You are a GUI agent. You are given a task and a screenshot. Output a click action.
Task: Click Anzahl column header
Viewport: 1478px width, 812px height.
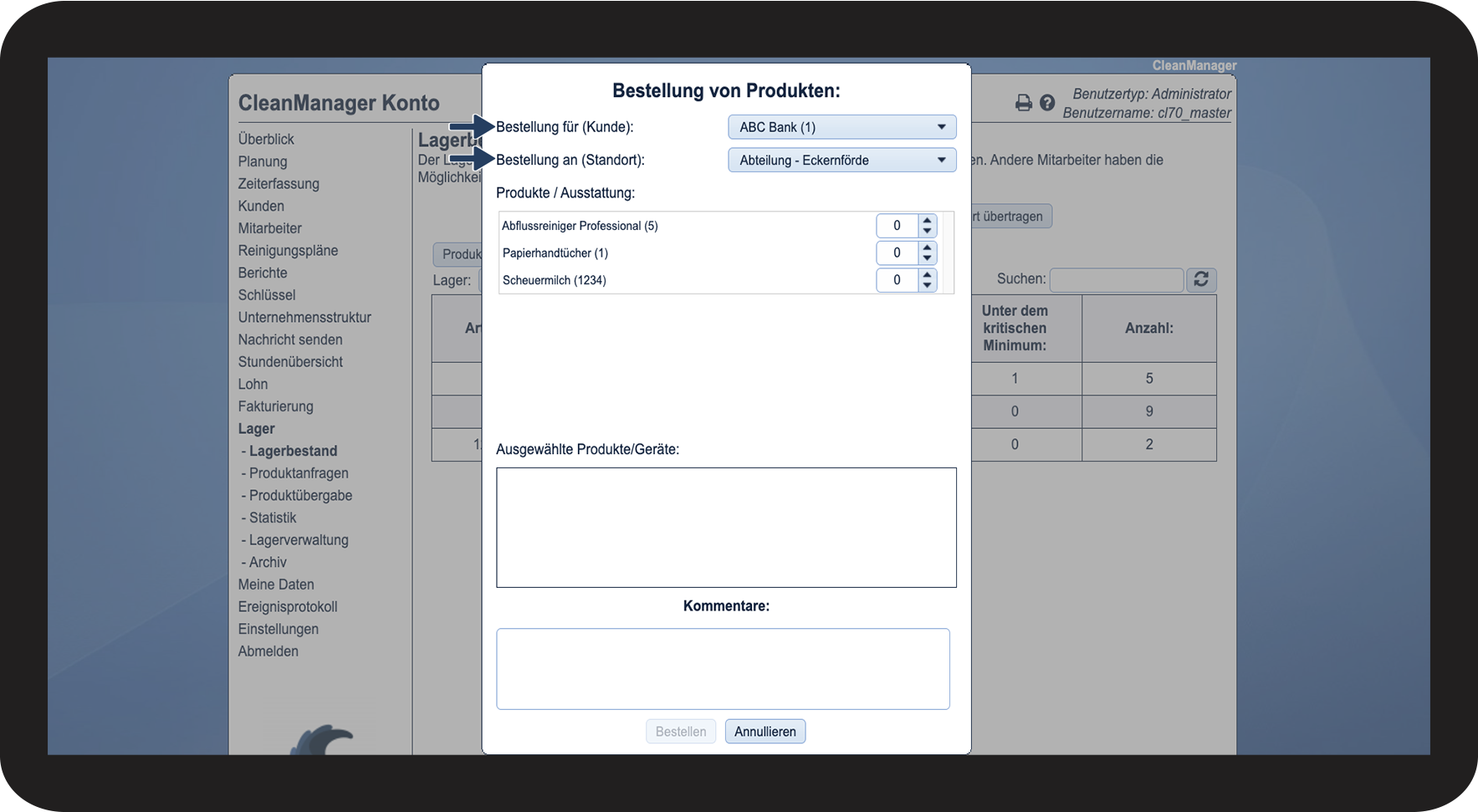tap(1148, 329)
